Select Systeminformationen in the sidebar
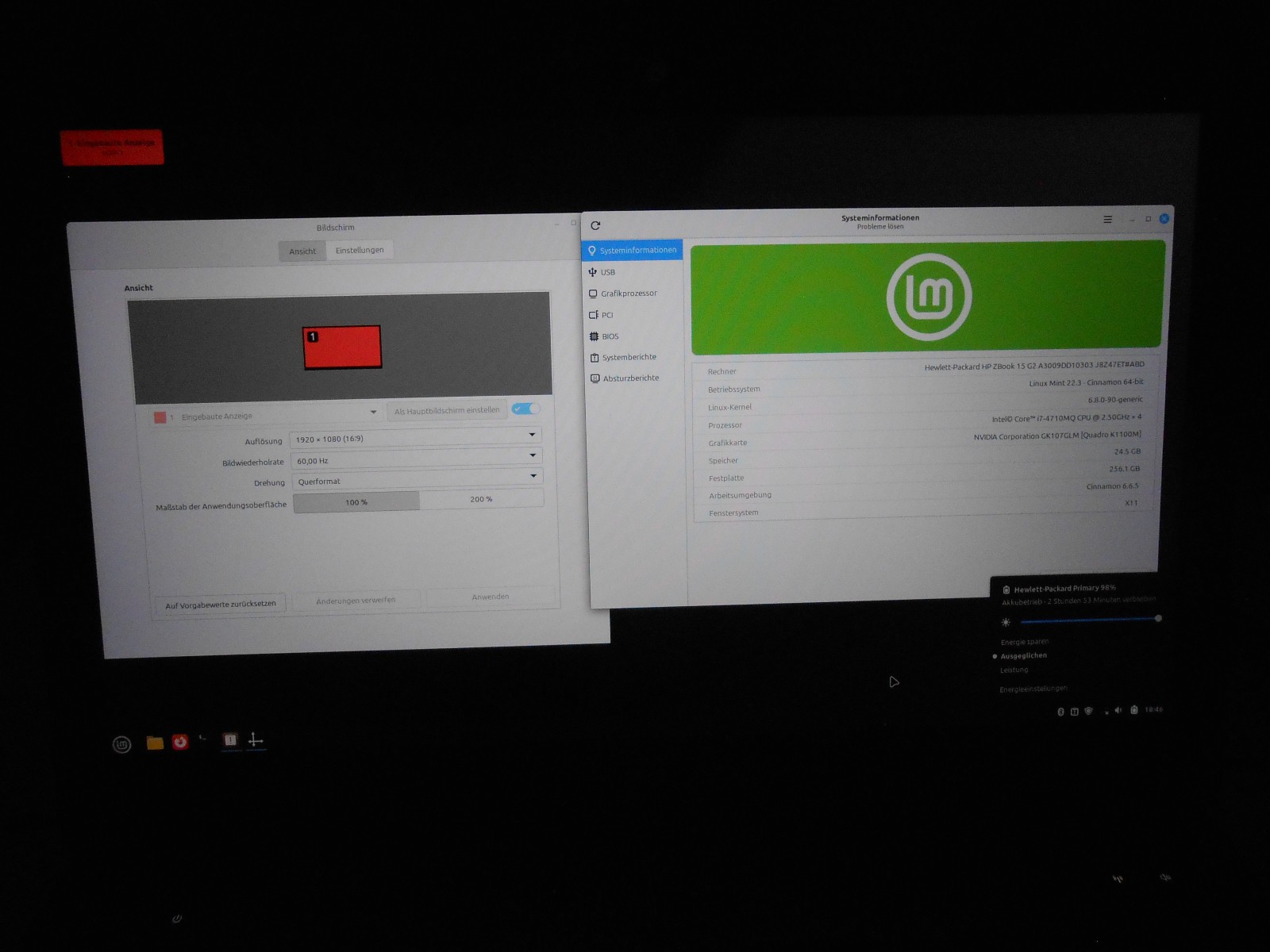This screenshot has width=1270, height=952. click(632, 250)
